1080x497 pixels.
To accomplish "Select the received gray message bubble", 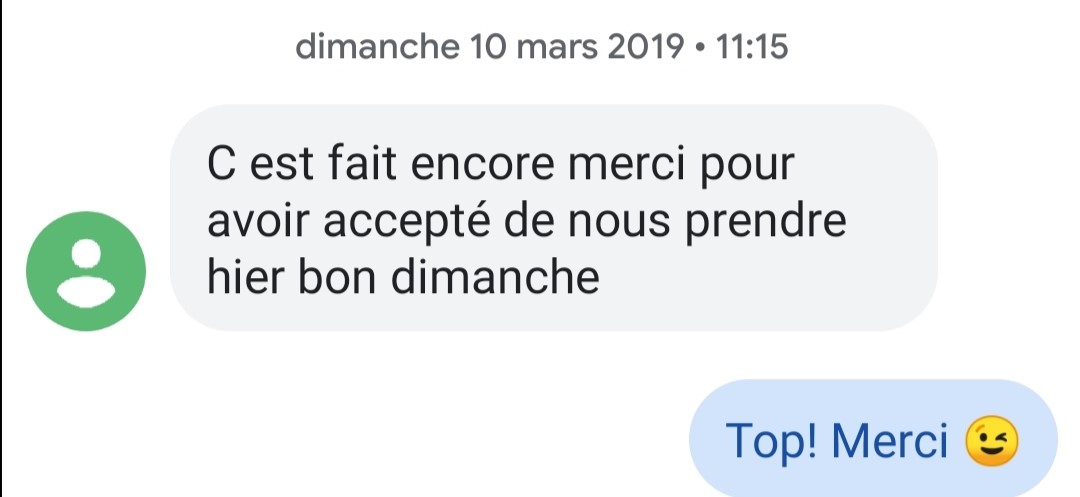I will pyautogui.click(x=553, y=217).
